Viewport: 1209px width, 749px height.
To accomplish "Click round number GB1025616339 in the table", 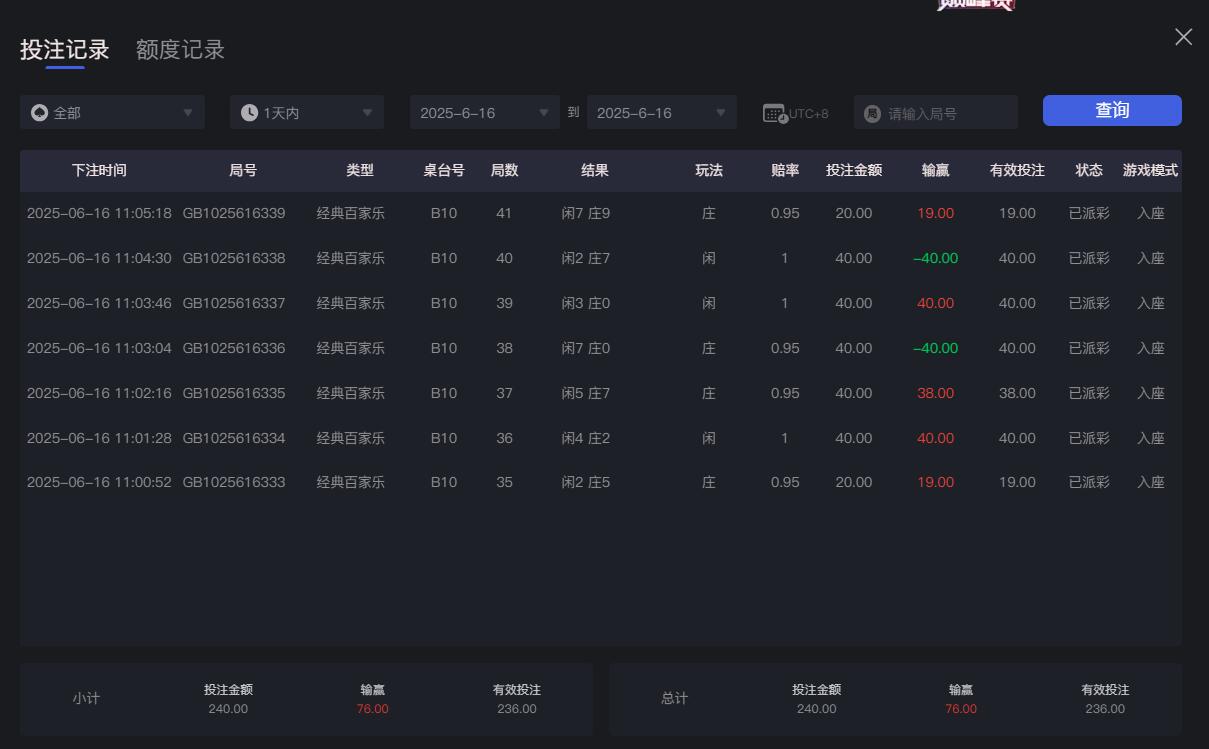I will pos(242,212).
